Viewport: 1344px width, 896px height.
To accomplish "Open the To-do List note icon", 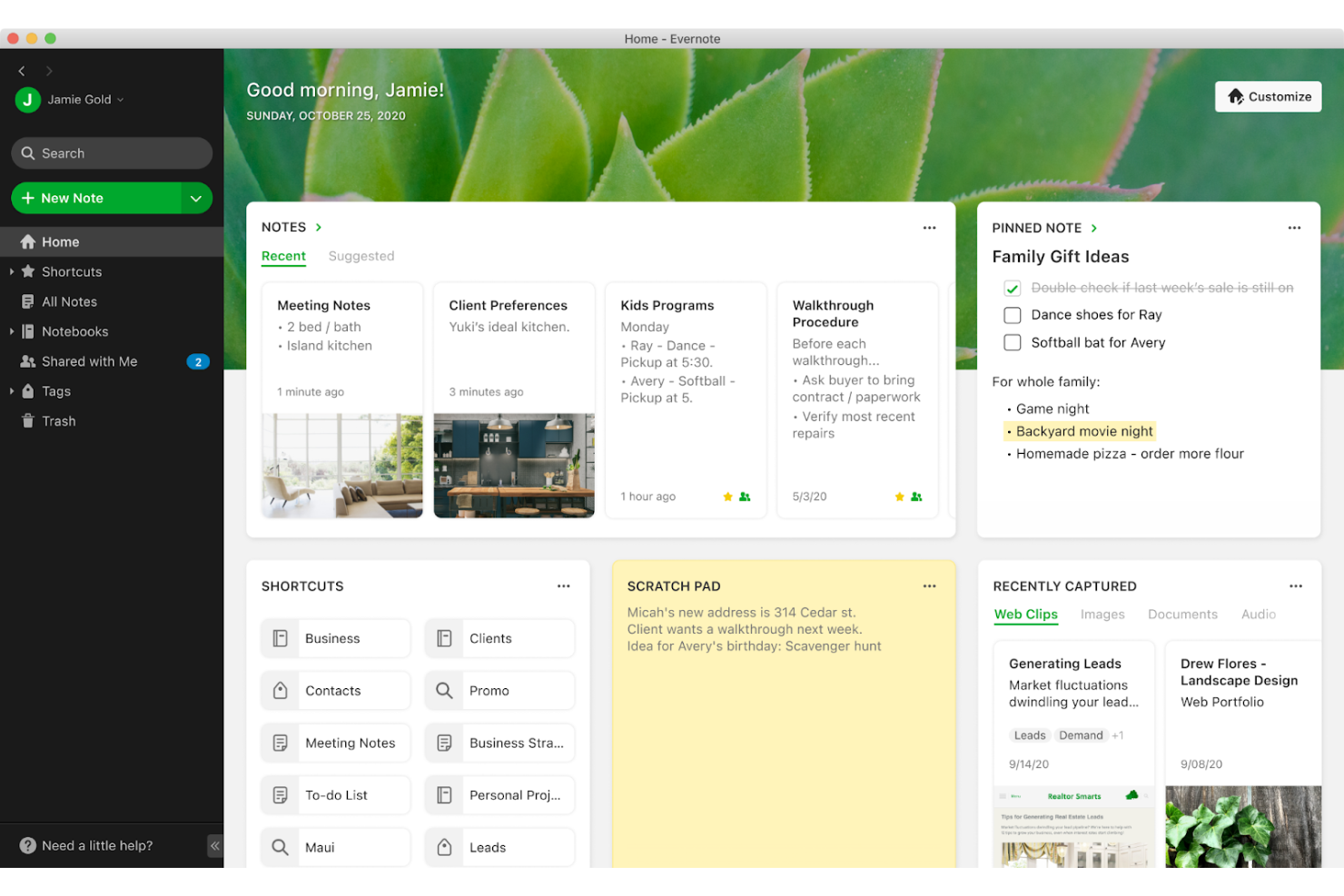I will coord(281,795).
